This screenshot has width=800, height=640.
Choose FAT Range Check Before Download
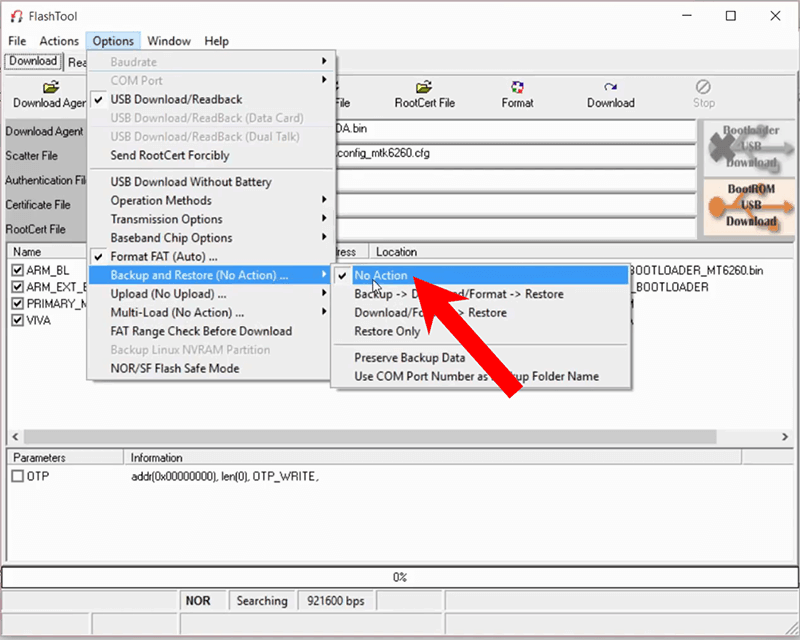coord(210,332)
